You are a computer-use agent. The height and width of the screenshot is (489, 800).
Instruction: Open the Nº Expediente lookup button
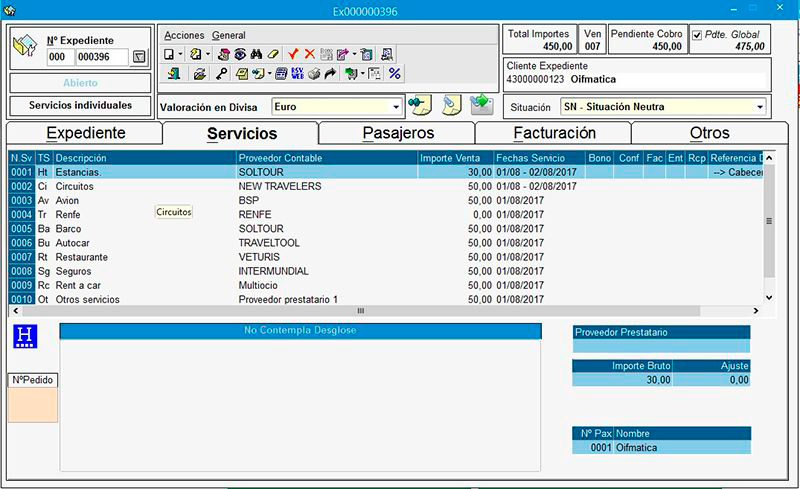(x=139, y=58)
